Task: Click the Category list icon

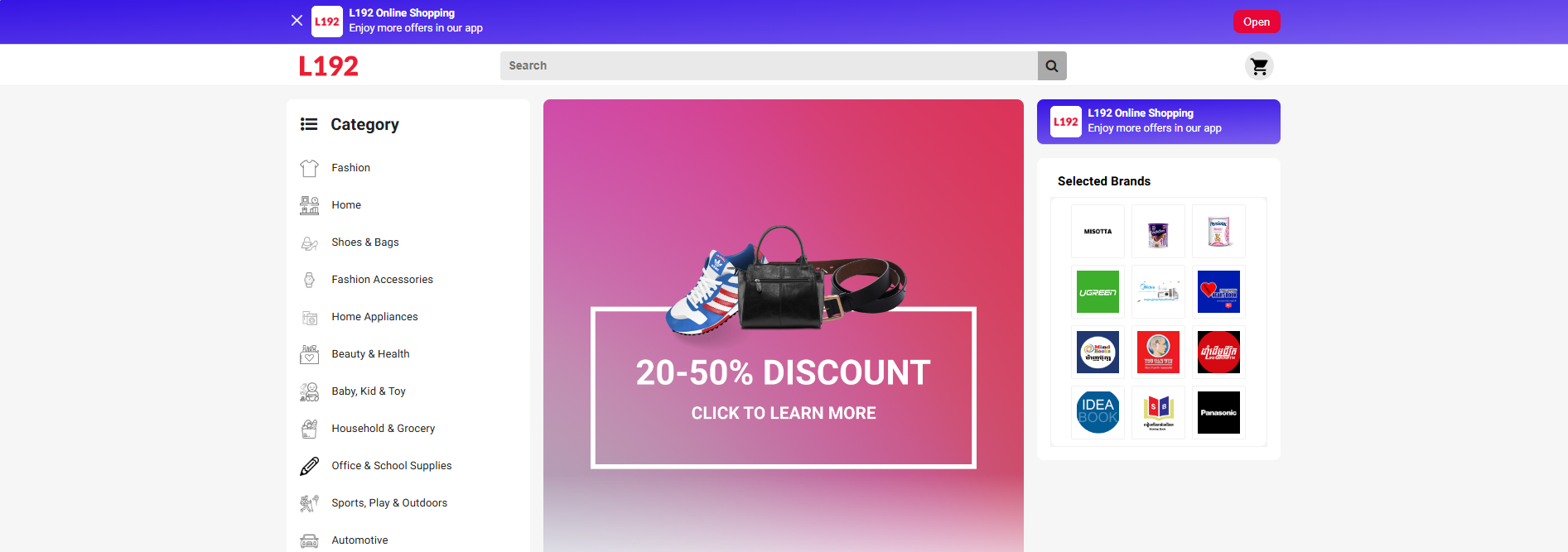Action: 309,124
